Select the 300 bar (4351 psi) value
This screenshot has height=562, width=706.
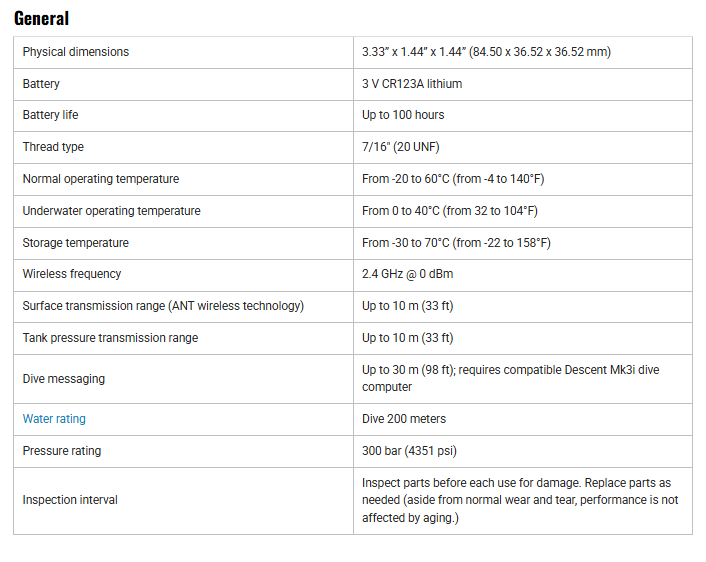click(x=410, y=451)
